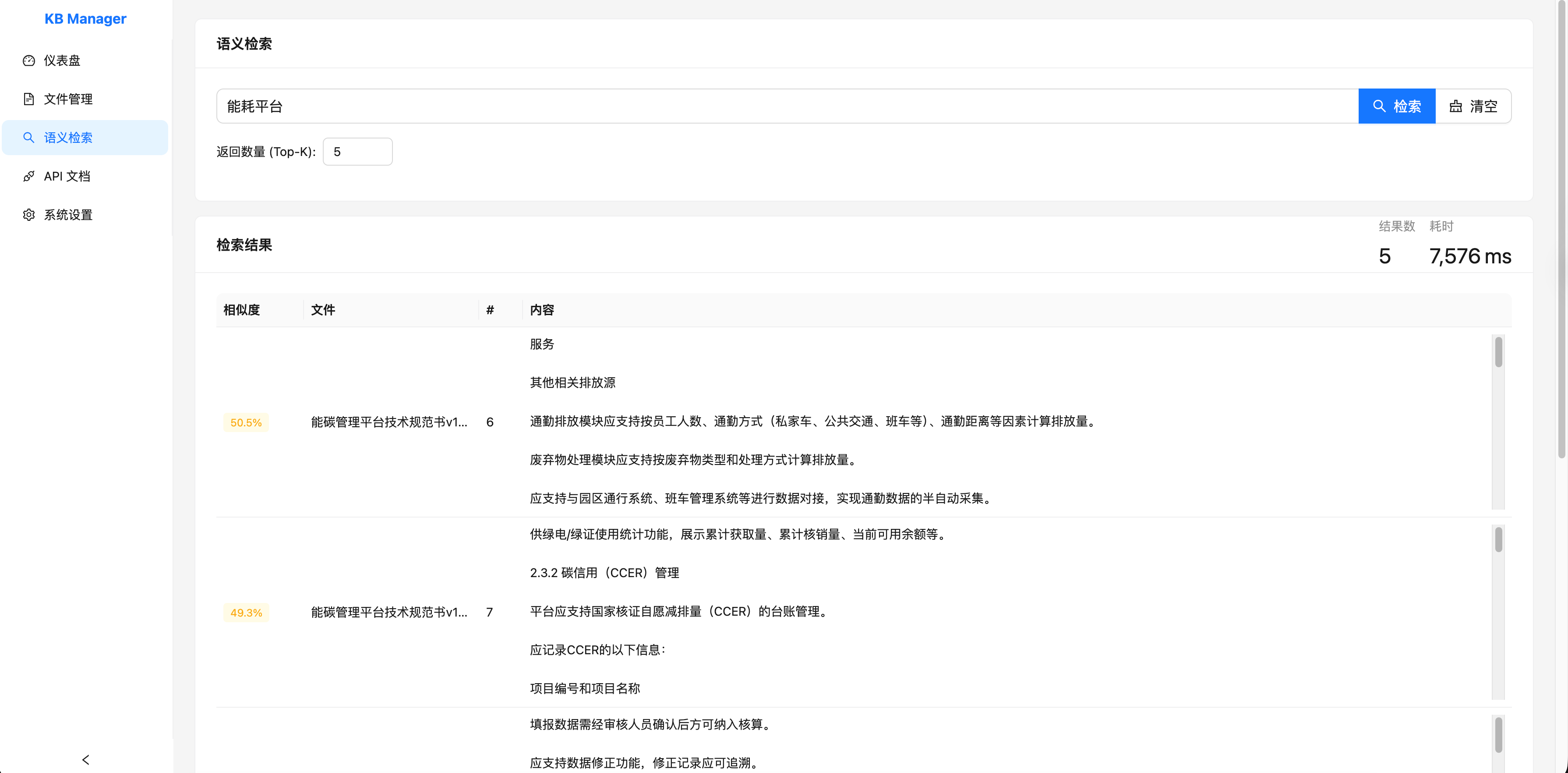Click chunk number 7 cell

(x=489, y=612)
